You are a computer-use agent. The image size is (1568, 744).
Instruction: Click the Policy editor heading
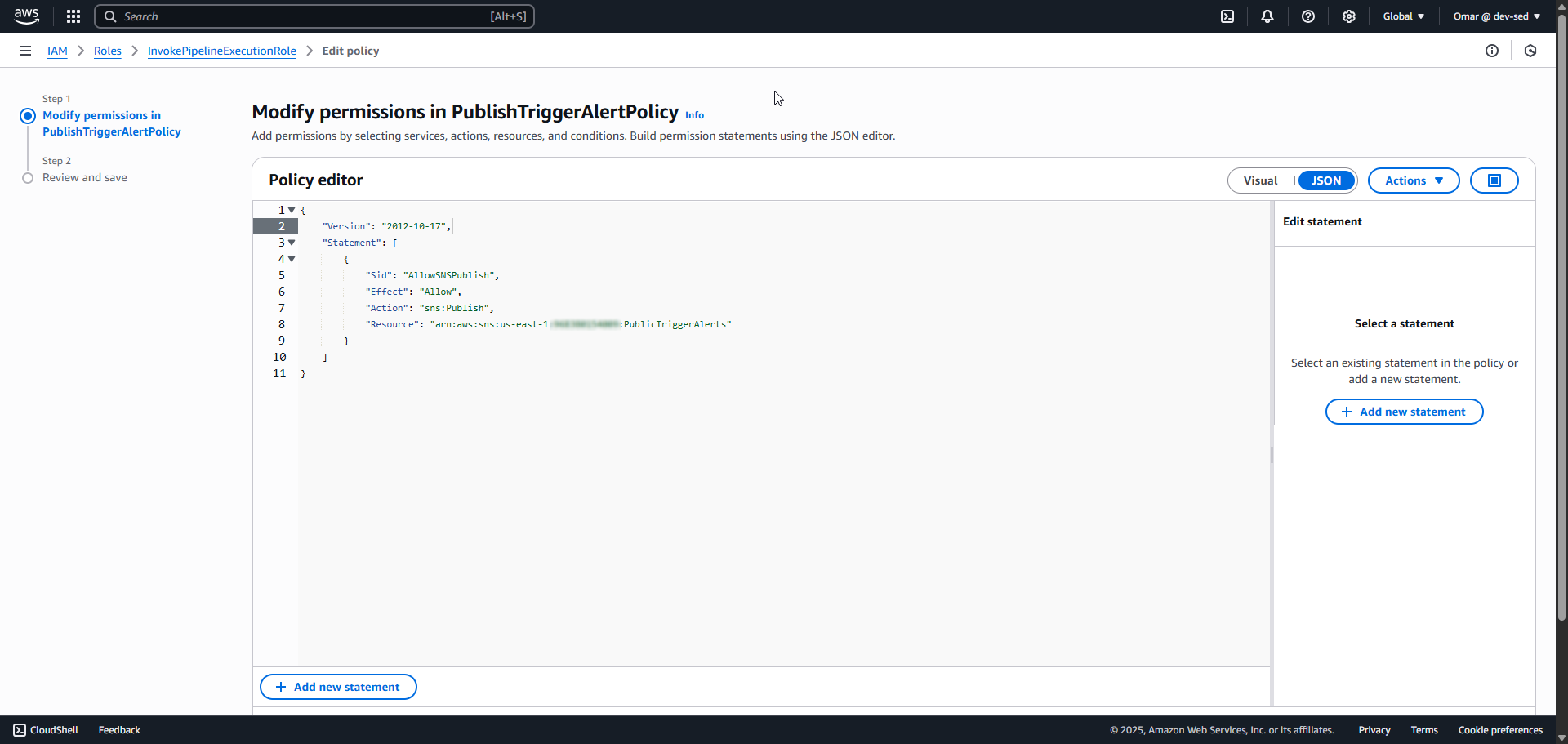pyautogui.click(x=316, y=180)
